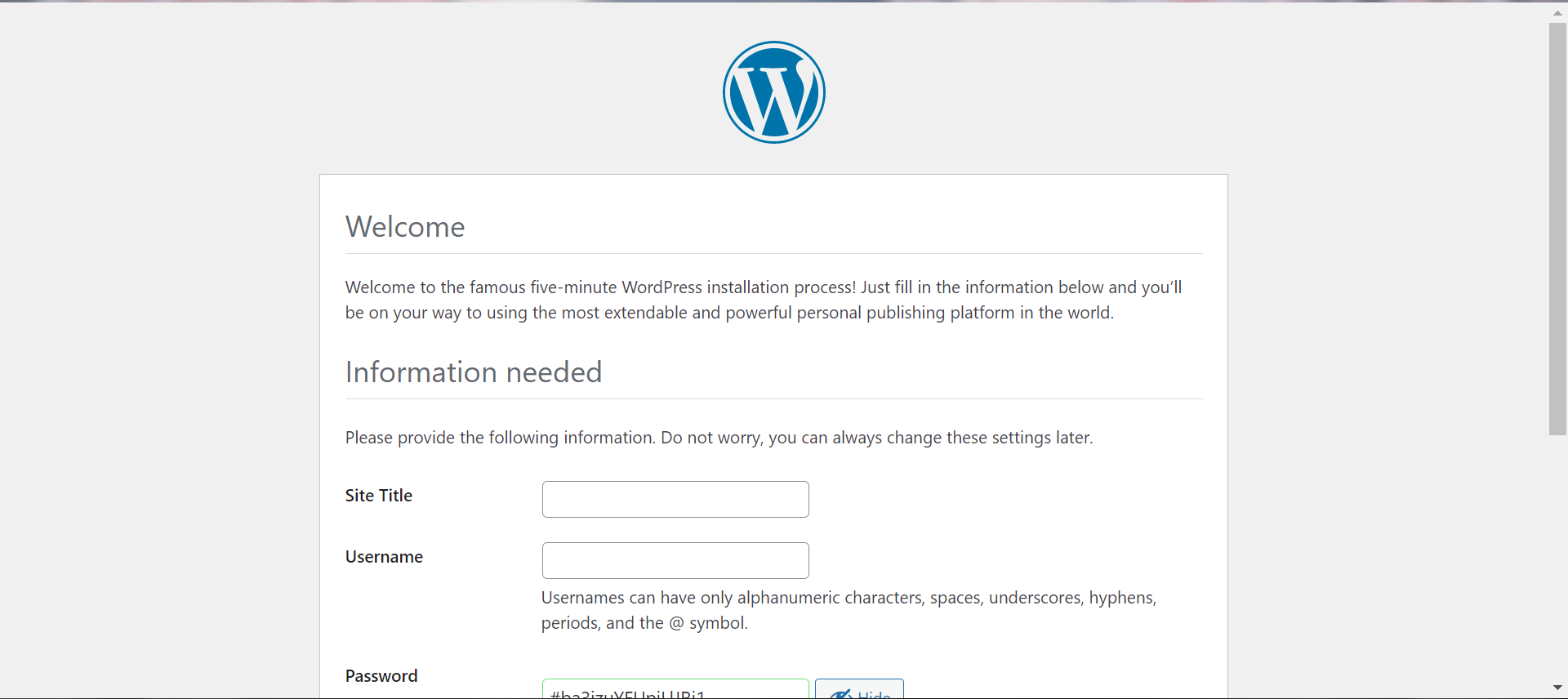This screenshot has width=1568, height=699.
Task: Click the Username label
Action: (x=384, y=557)
